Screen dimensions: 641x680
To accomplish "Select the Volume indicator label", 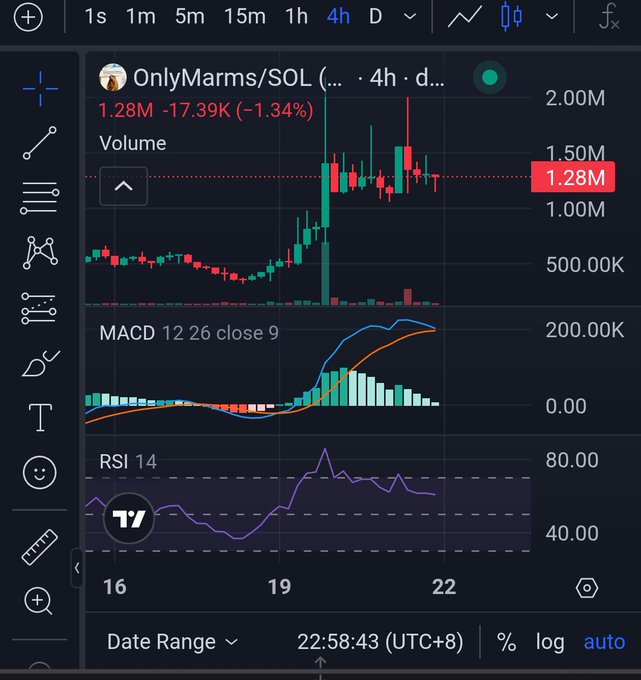I will pos(133,144).
